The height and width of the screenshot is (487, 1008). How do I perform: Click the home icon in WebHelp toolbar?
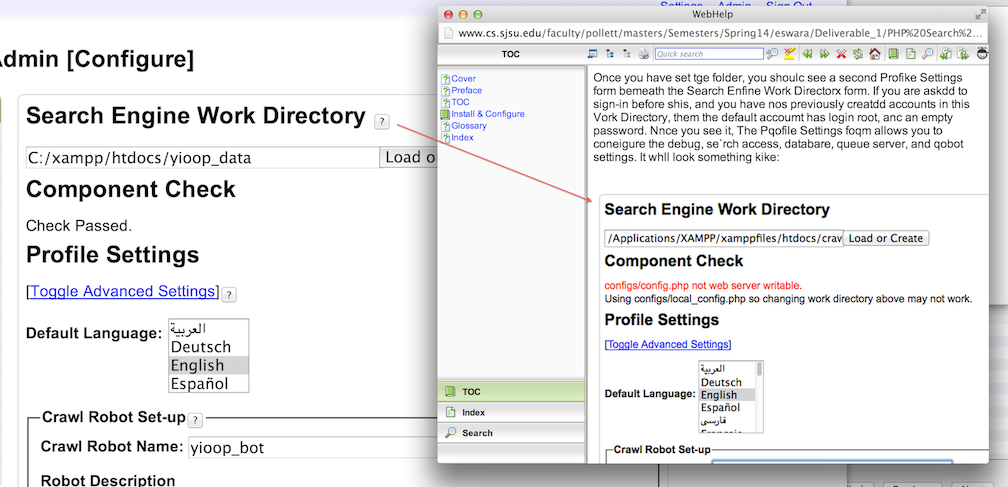pos(875,54)
